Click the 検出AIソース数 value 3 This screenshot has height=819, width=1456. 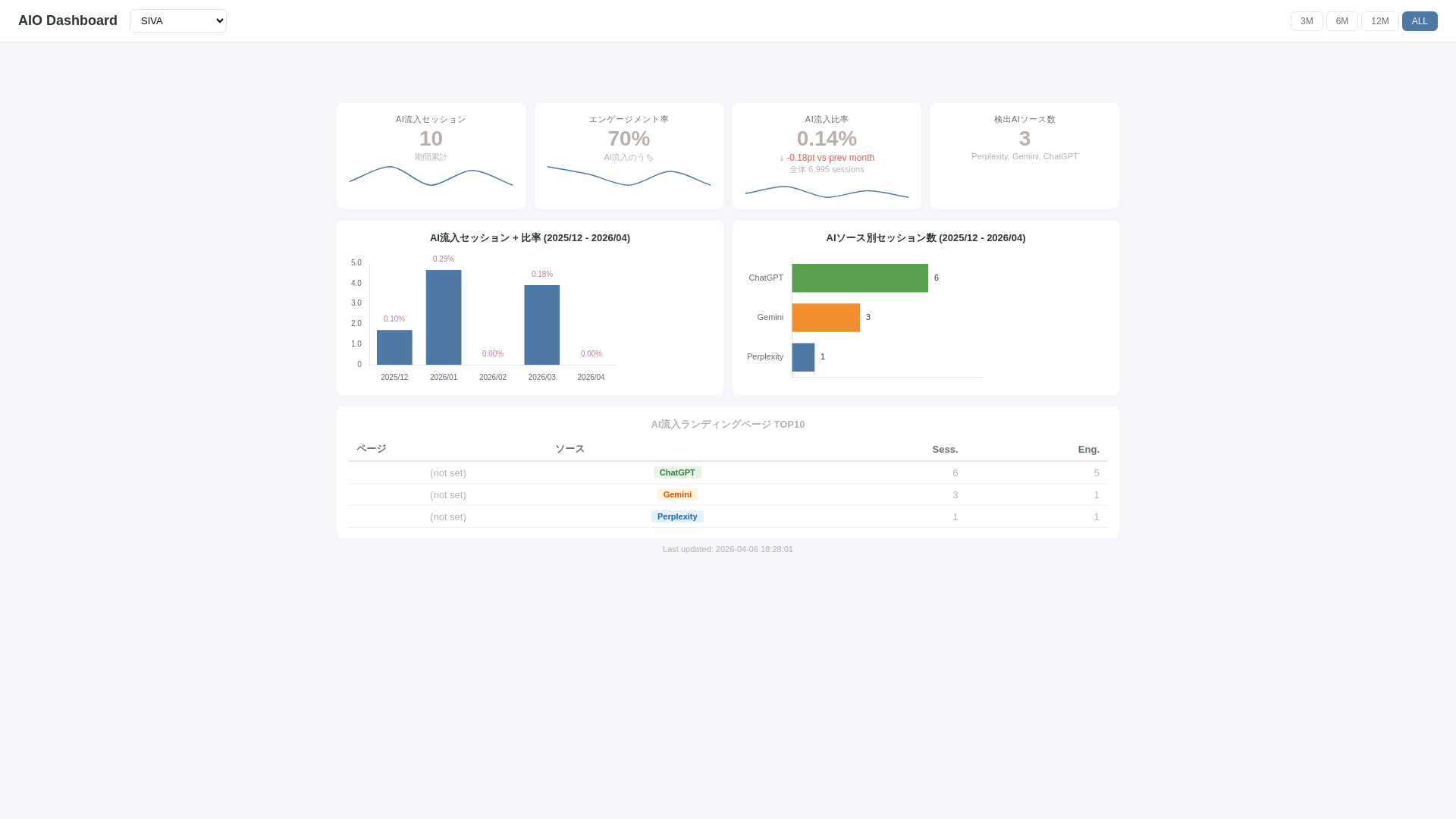tap(1025, 139)
